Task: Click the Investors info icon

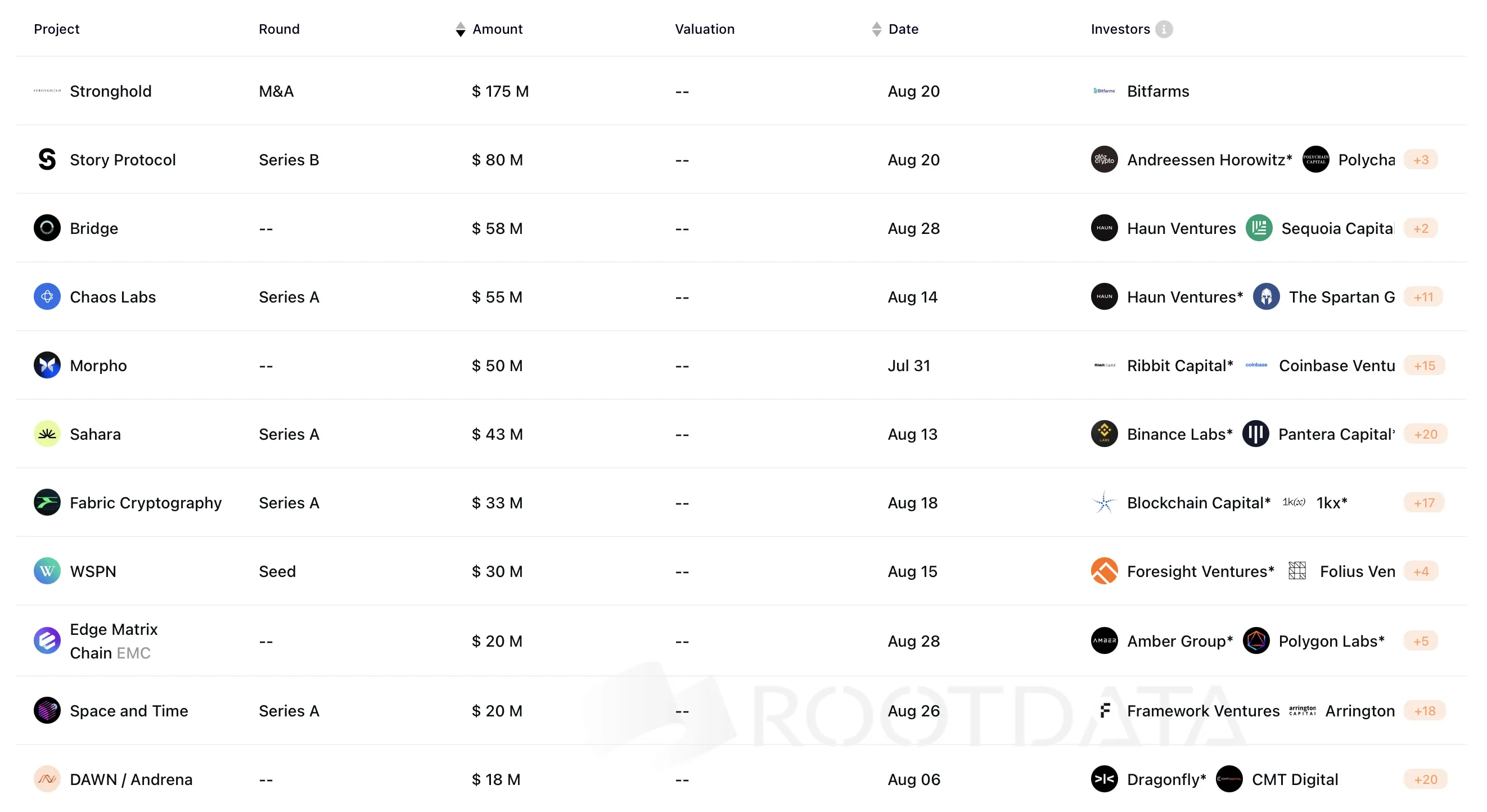Action: (x=1163, y=29)
